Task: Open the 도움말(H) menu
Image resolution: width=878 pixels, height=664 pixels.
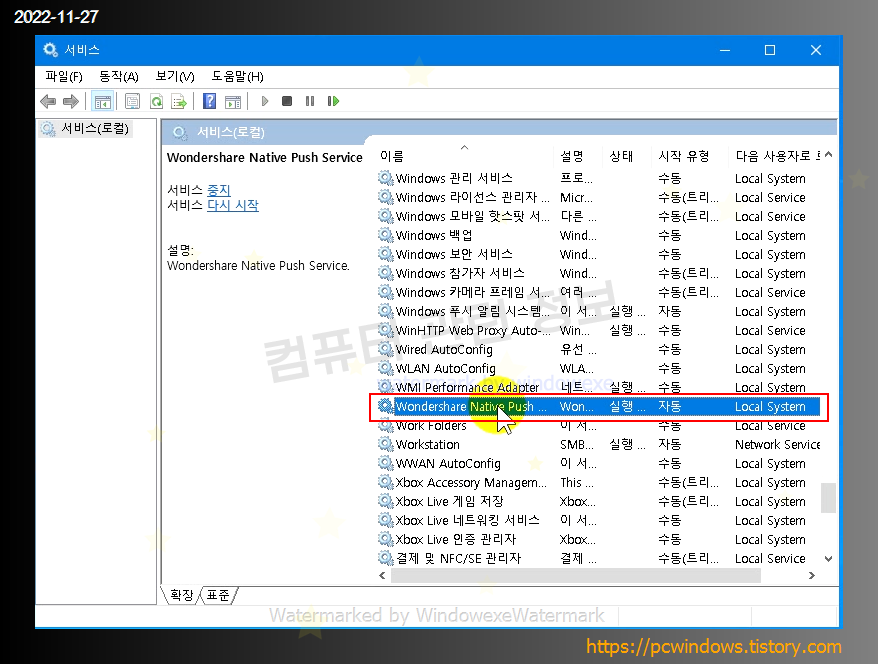Action: coord(237,76)
